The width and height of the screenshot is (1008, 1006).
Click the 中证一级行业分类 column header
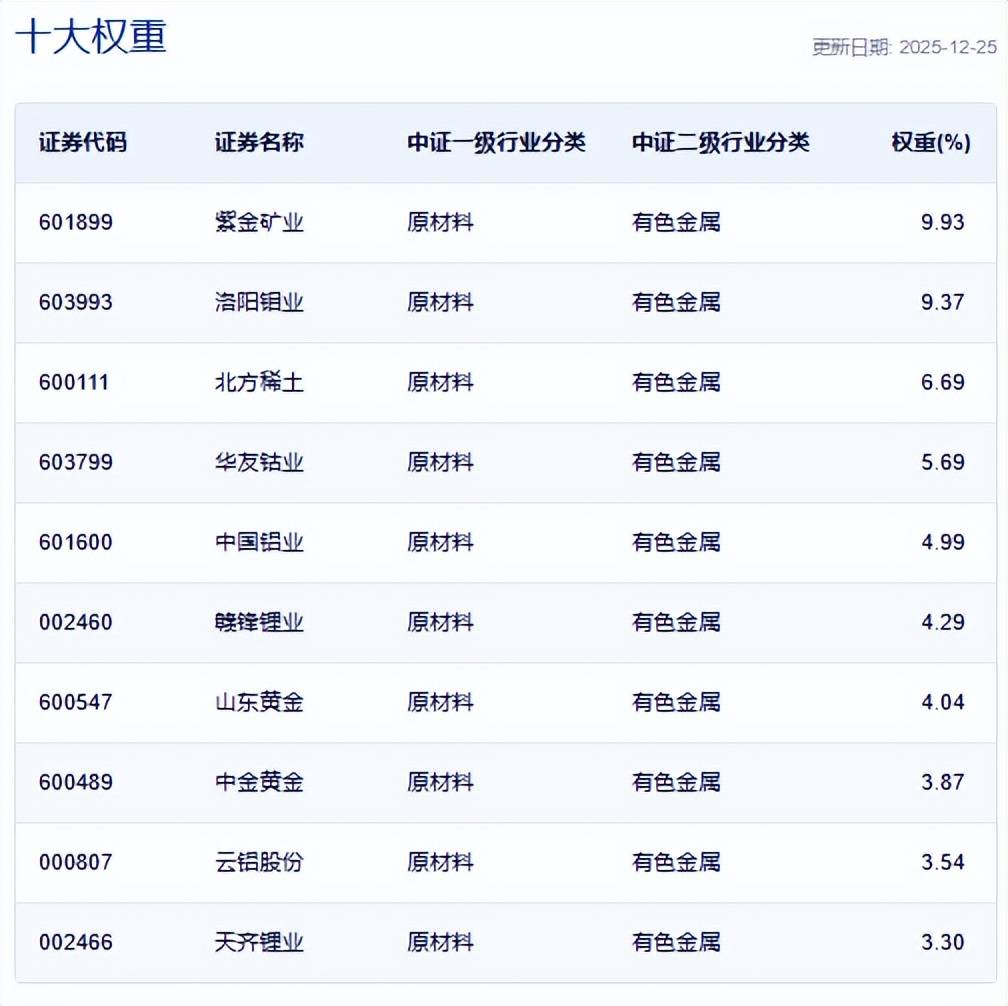496,142
